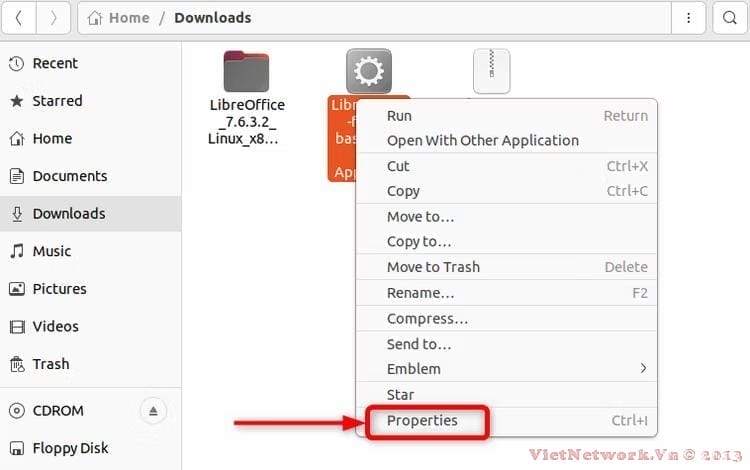Viewport: 750px width, 470px height.
Task: Open the three-dot path menu
Action: point(688,18)
